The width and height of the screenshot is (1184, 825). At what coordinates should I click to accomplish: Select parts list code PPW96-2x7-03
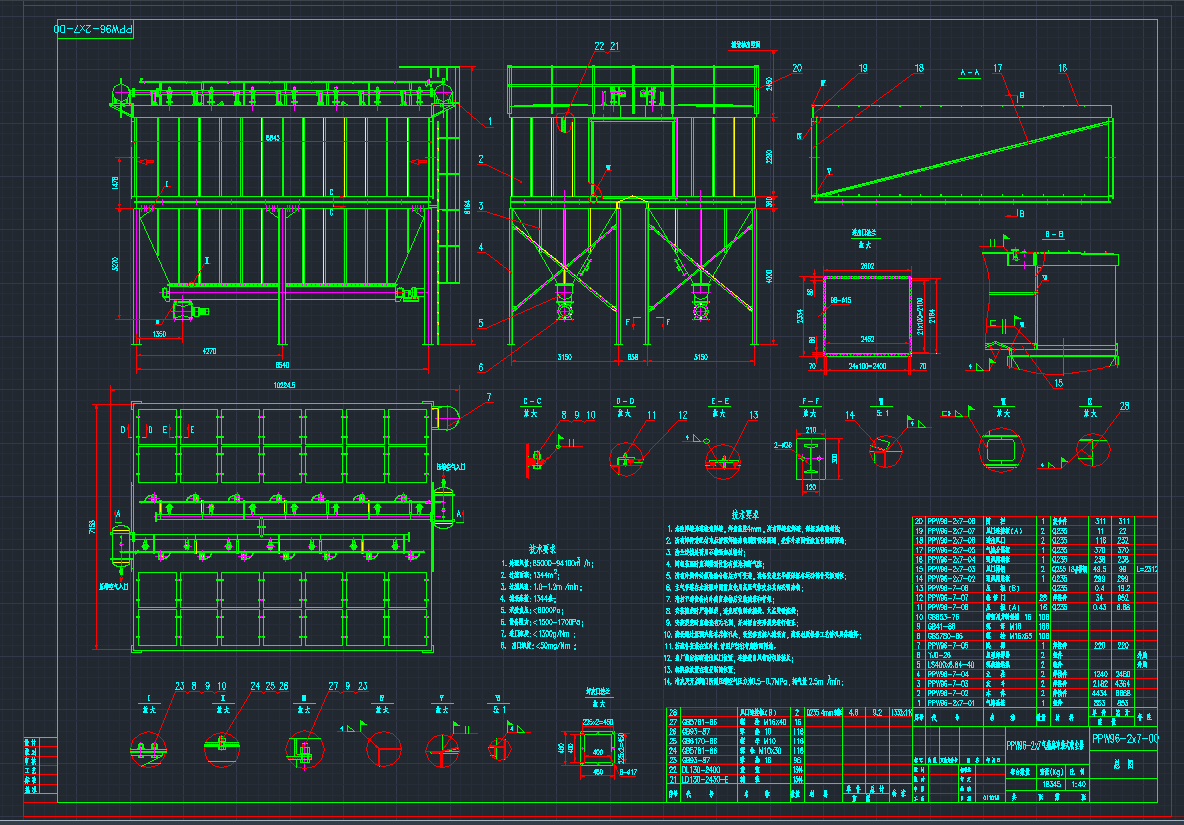[951, 569]
